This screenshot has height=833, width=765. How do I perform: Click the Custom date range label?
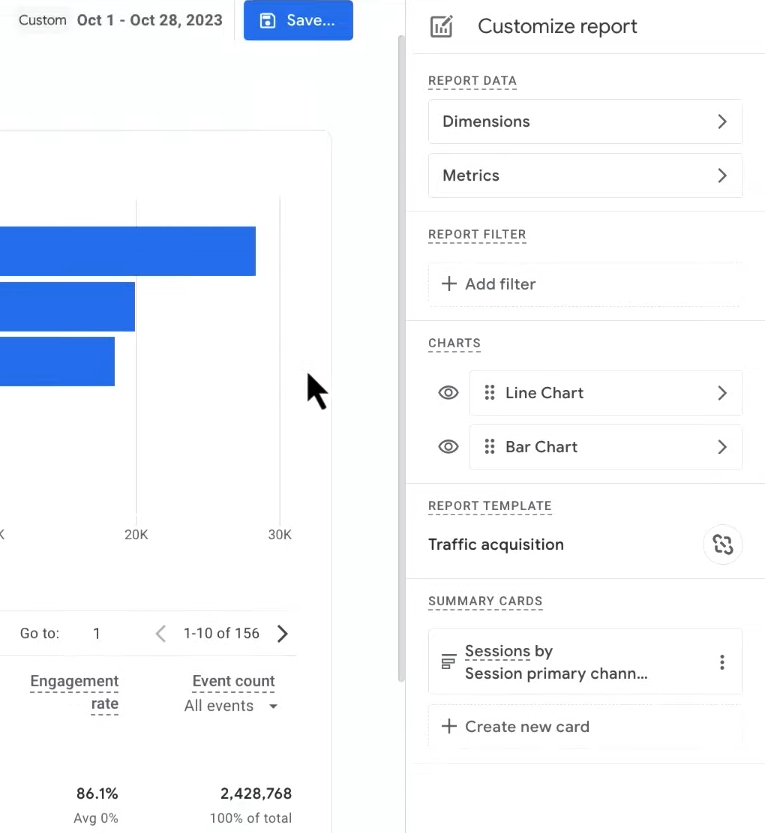tap(42, 20)
